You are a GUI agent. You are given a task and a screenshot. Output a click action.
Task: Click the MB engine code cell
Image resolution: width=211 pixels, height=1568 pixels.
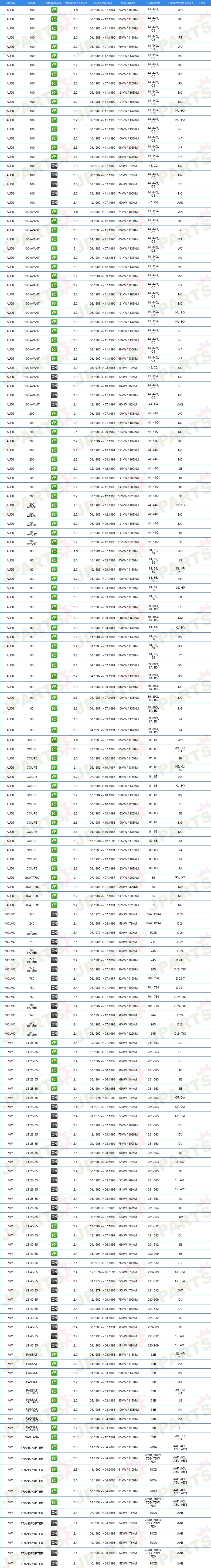click(180, 896)
